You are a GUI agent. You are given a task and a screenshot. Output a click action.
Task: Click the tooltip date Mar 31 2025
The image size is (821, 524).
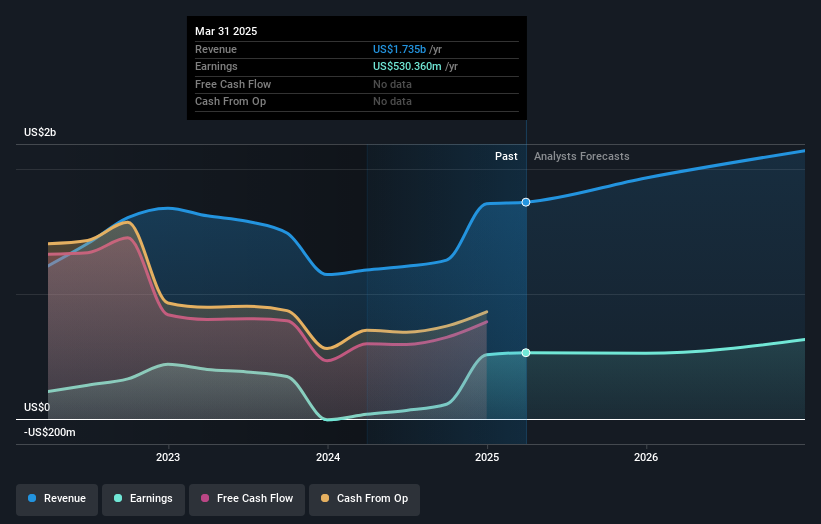(x=226, y=31)
